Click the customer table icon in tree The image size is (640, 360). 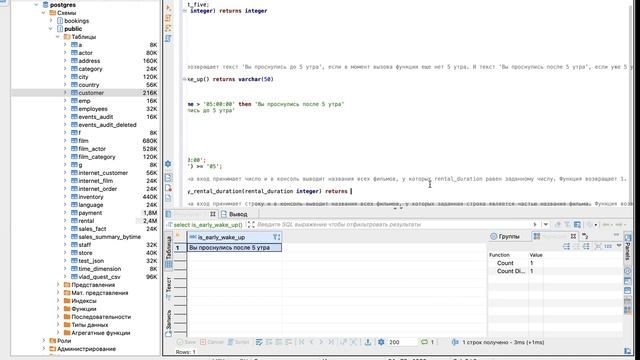point(74,93)
